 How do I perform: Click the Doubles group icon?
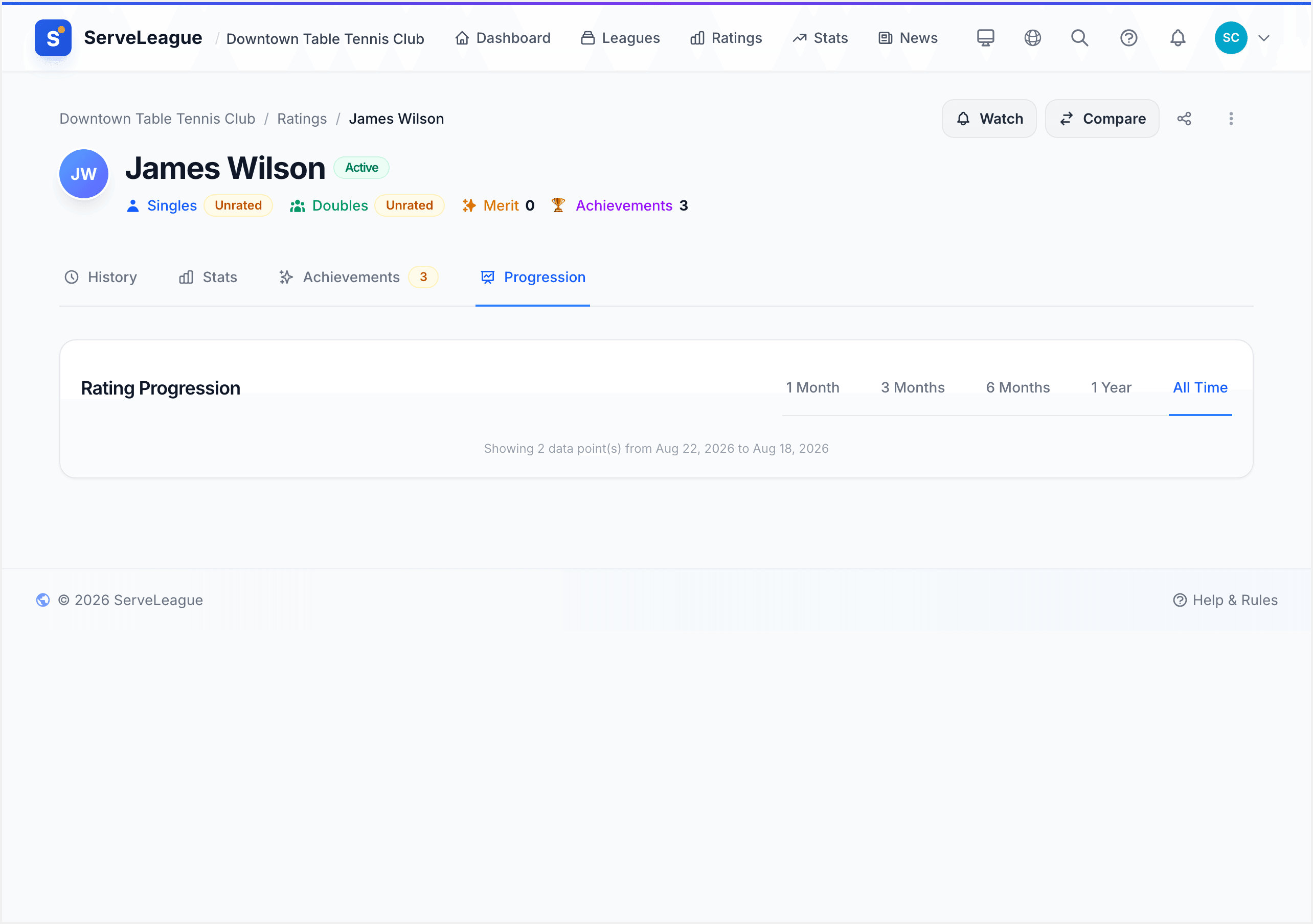click(298, 205)
